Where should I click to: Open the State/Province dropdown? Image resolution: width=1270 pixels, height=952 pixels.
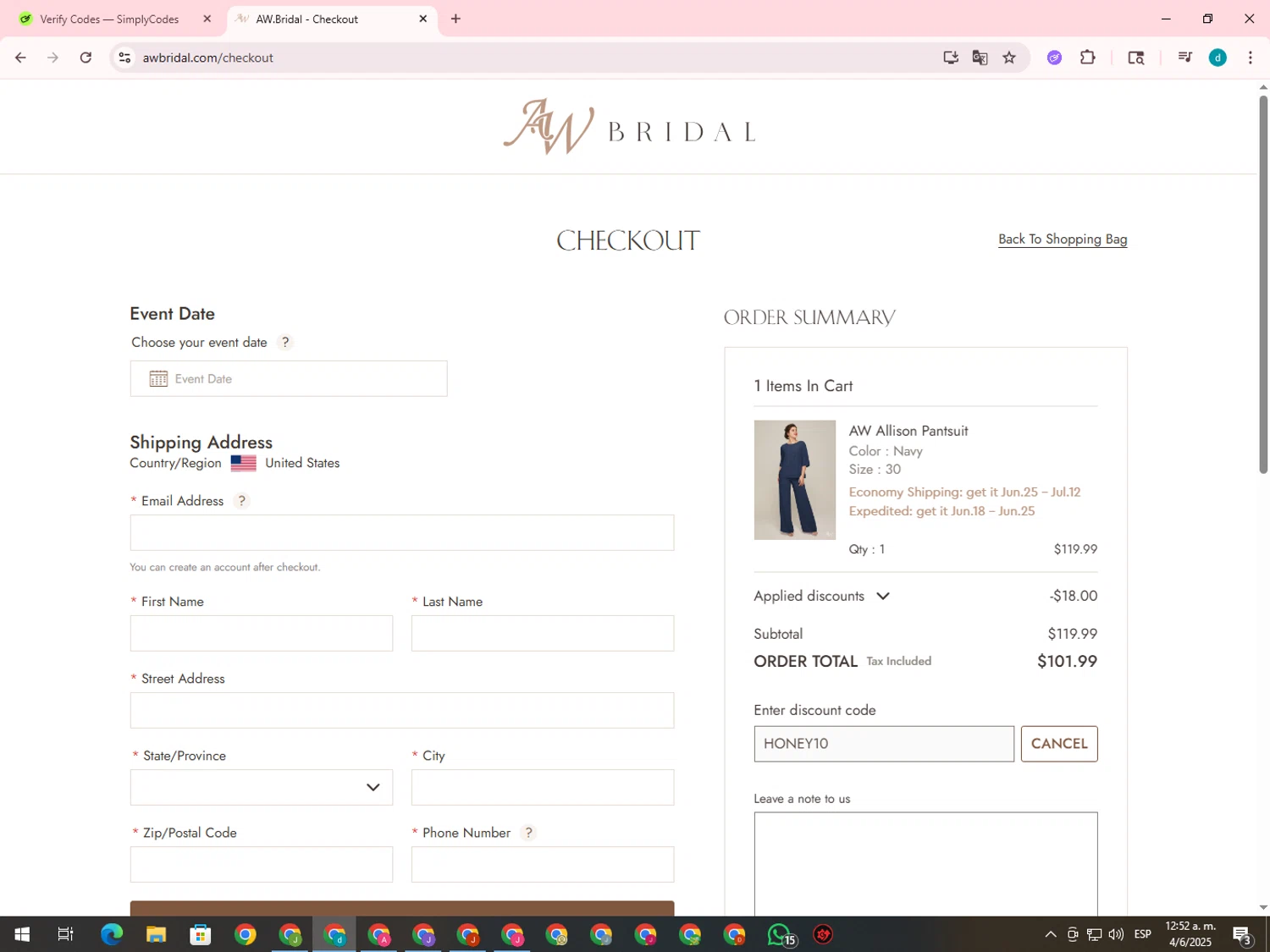262,787
